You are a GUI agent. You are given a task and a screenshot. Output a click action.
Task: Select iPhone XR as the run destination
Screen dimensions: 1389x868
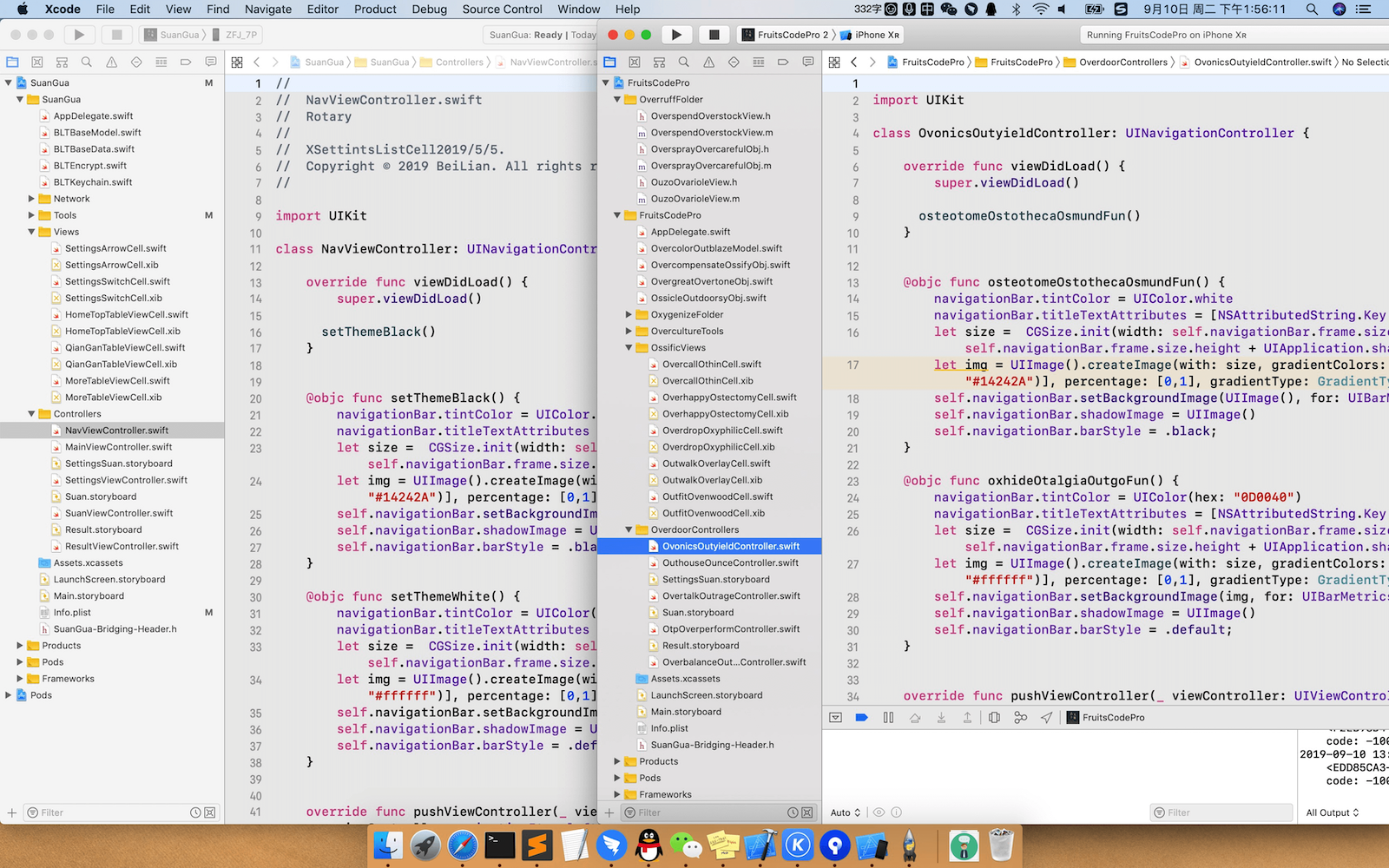(871, 35)
